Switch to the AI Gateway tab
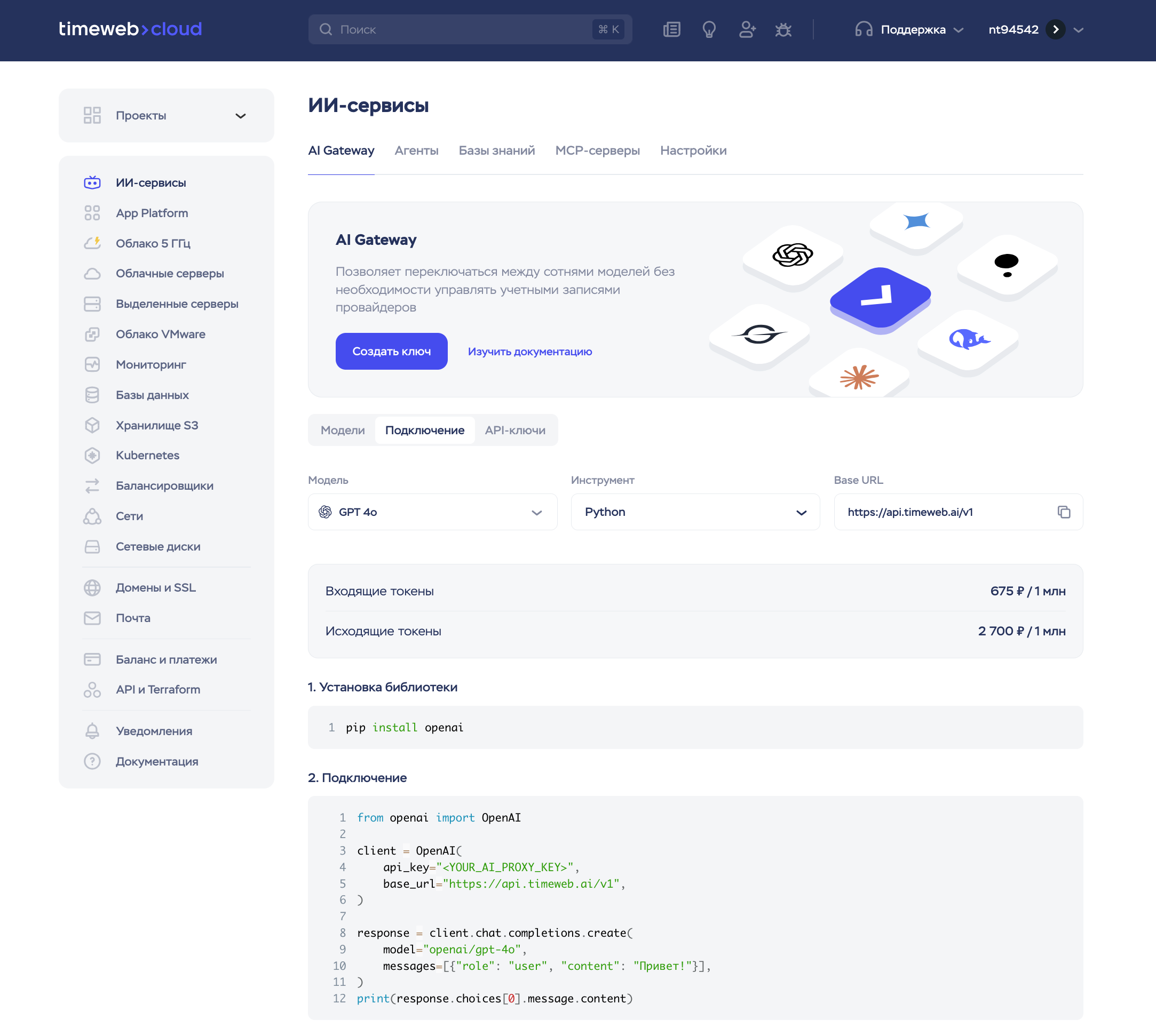This screenshot has height=1036, width=1156. click(341, 150)
